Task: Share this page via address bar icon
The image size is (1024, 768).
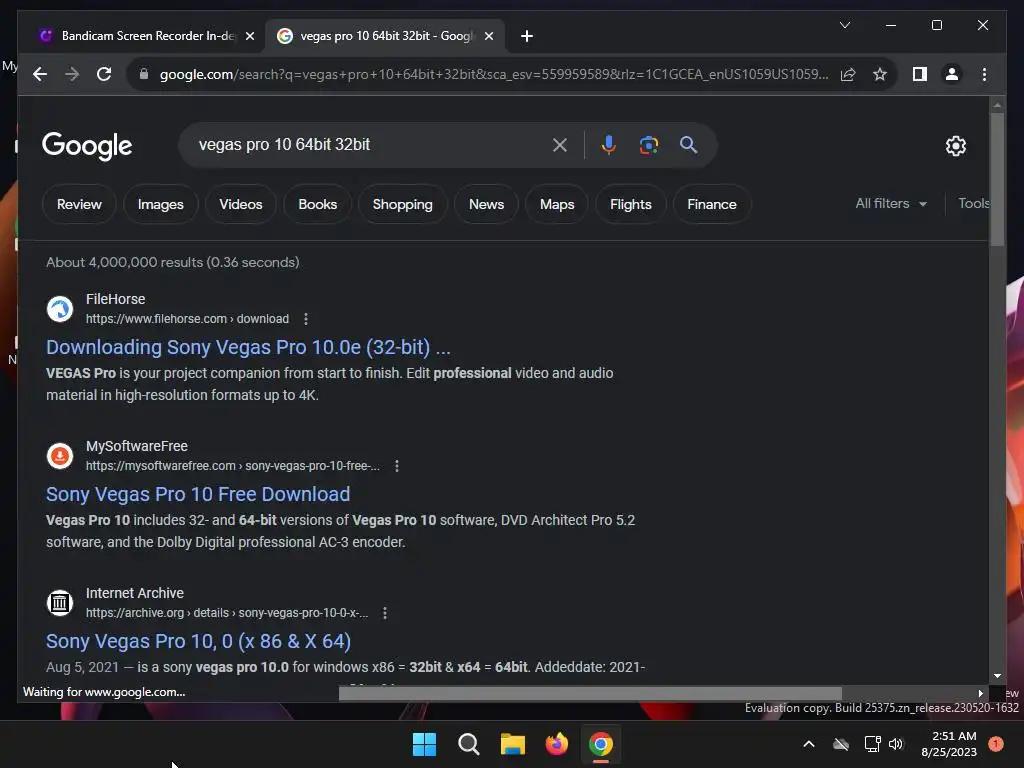Action: click(848, 74)
